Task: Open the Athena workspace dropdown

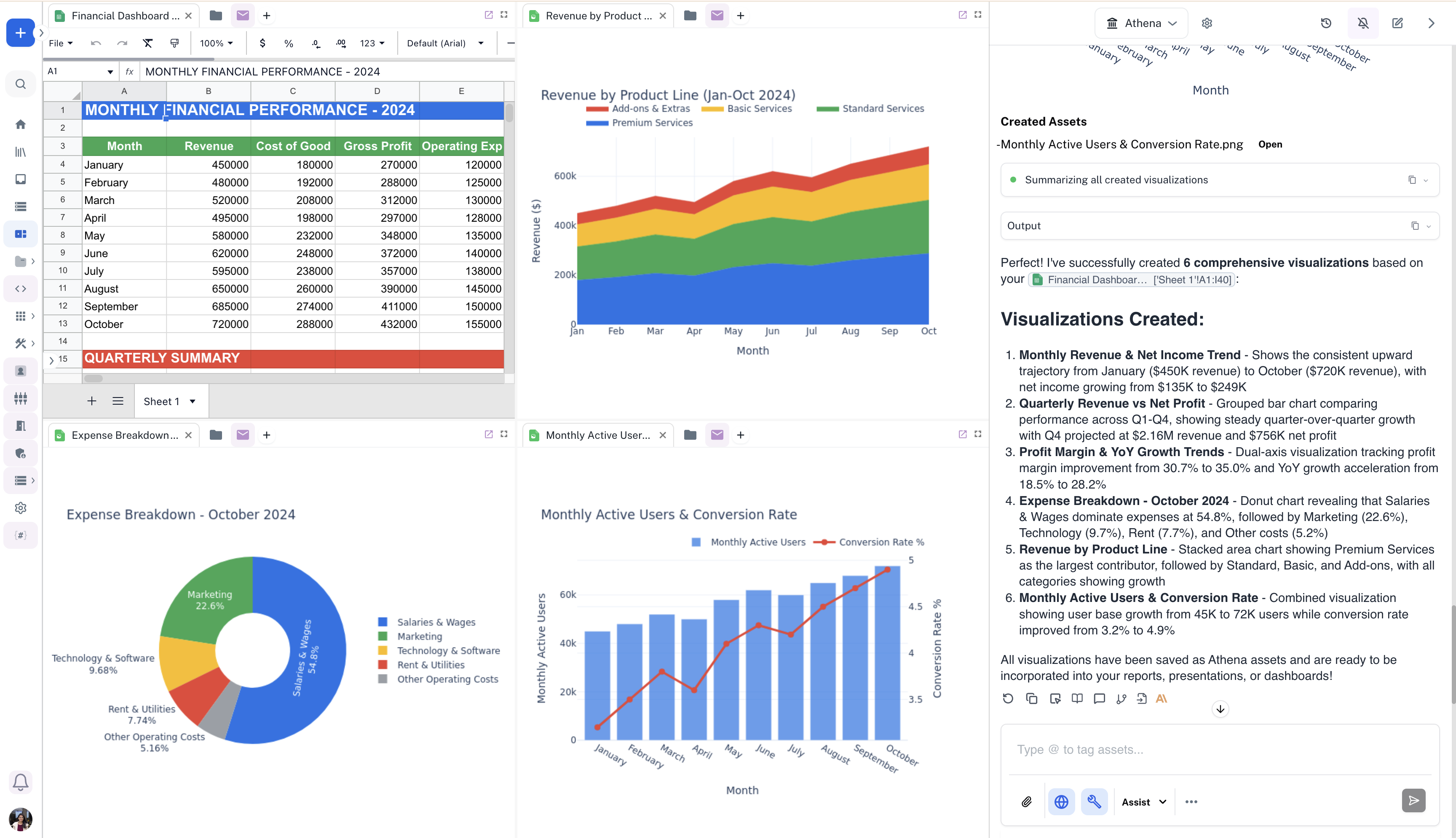Action: (x=1141, y=23)
